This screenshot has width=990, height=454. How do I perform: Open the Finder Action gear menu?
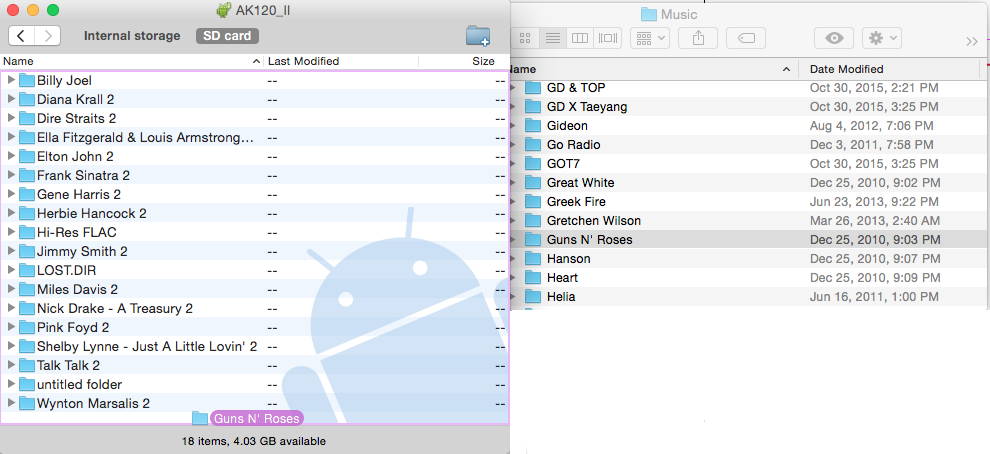(881, 39)
